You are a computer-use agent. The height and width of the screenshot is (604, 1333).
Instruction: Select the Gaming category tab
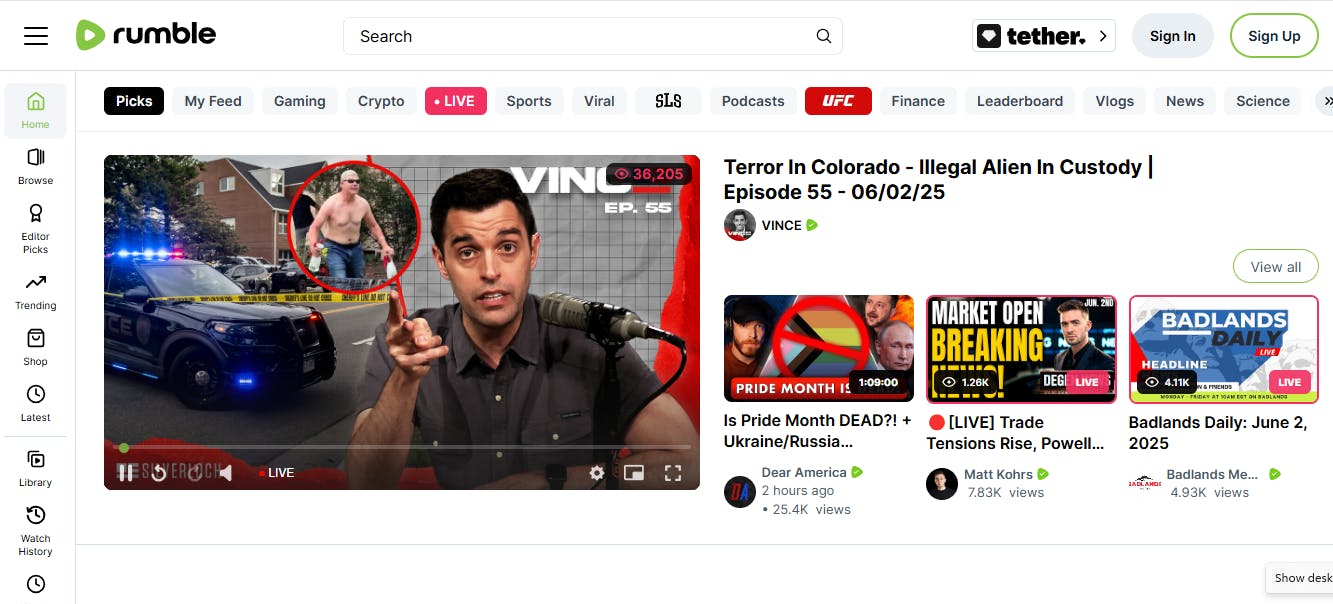click(x=300, y=101)
